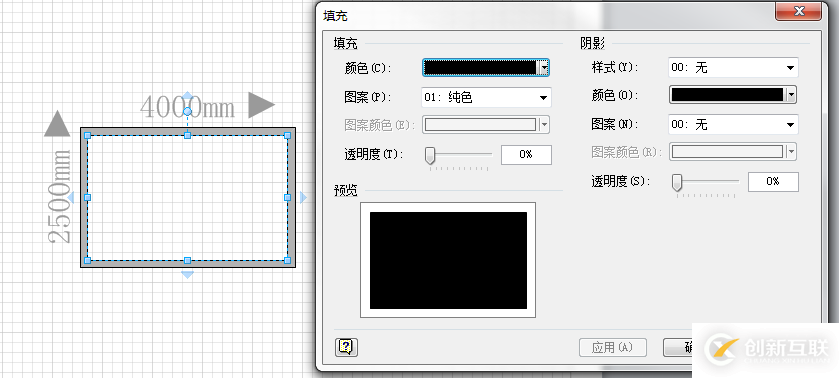Screen dimensions: 839x378
Task: Click the rotation handle above the rectangle
Action: tap(187, 111)
